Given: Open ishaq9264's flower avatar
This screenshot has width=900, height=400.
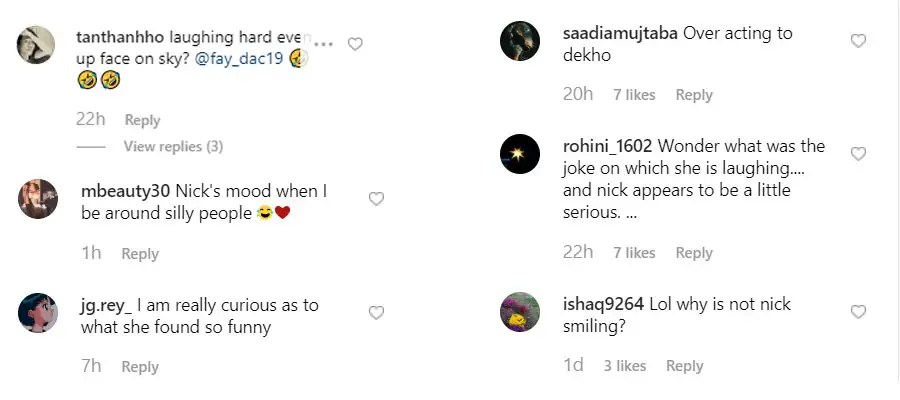Looking at the screenshot, I should click(x=519, y=313).
